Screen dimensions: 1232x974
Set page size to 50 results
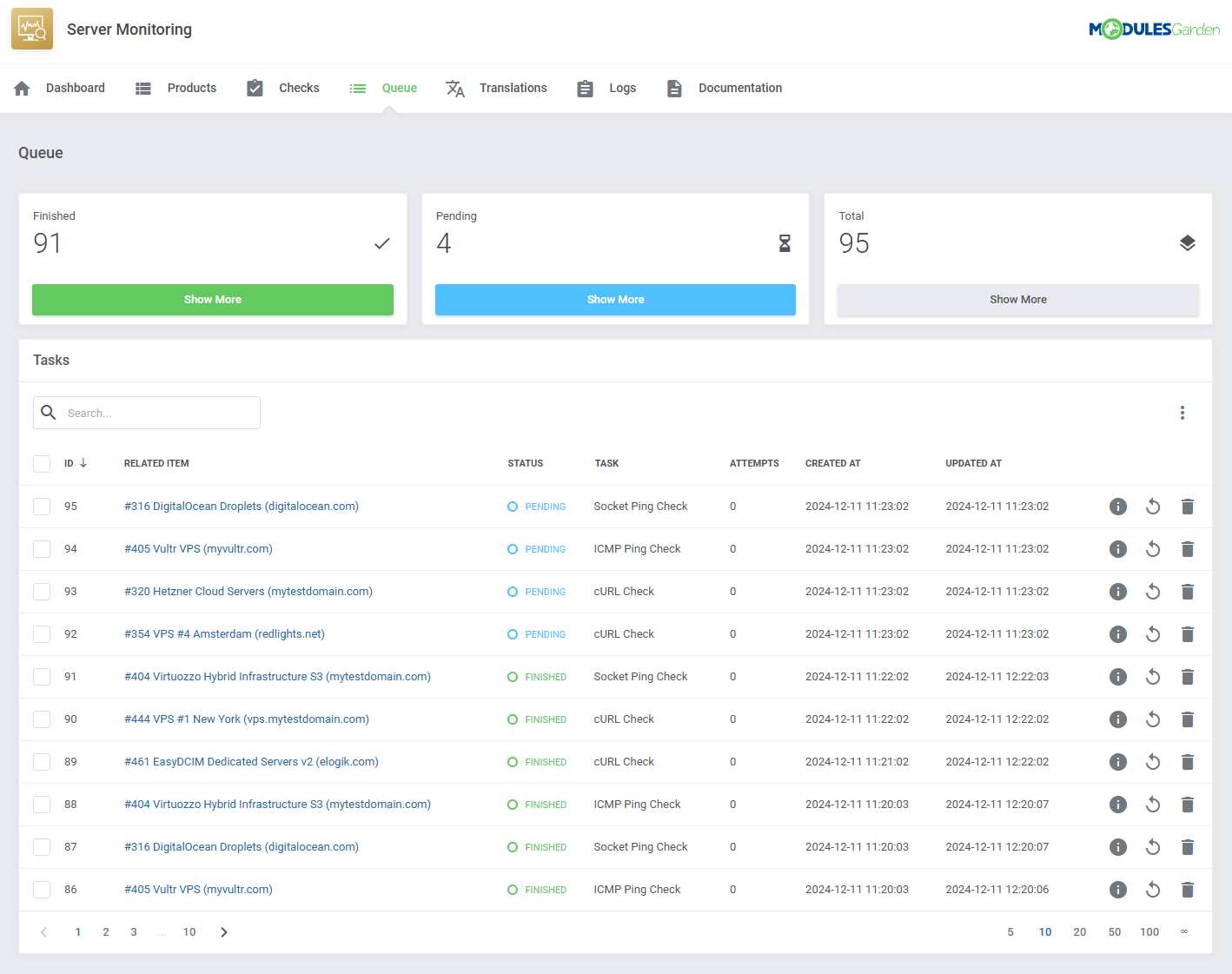pos(1115,931)
